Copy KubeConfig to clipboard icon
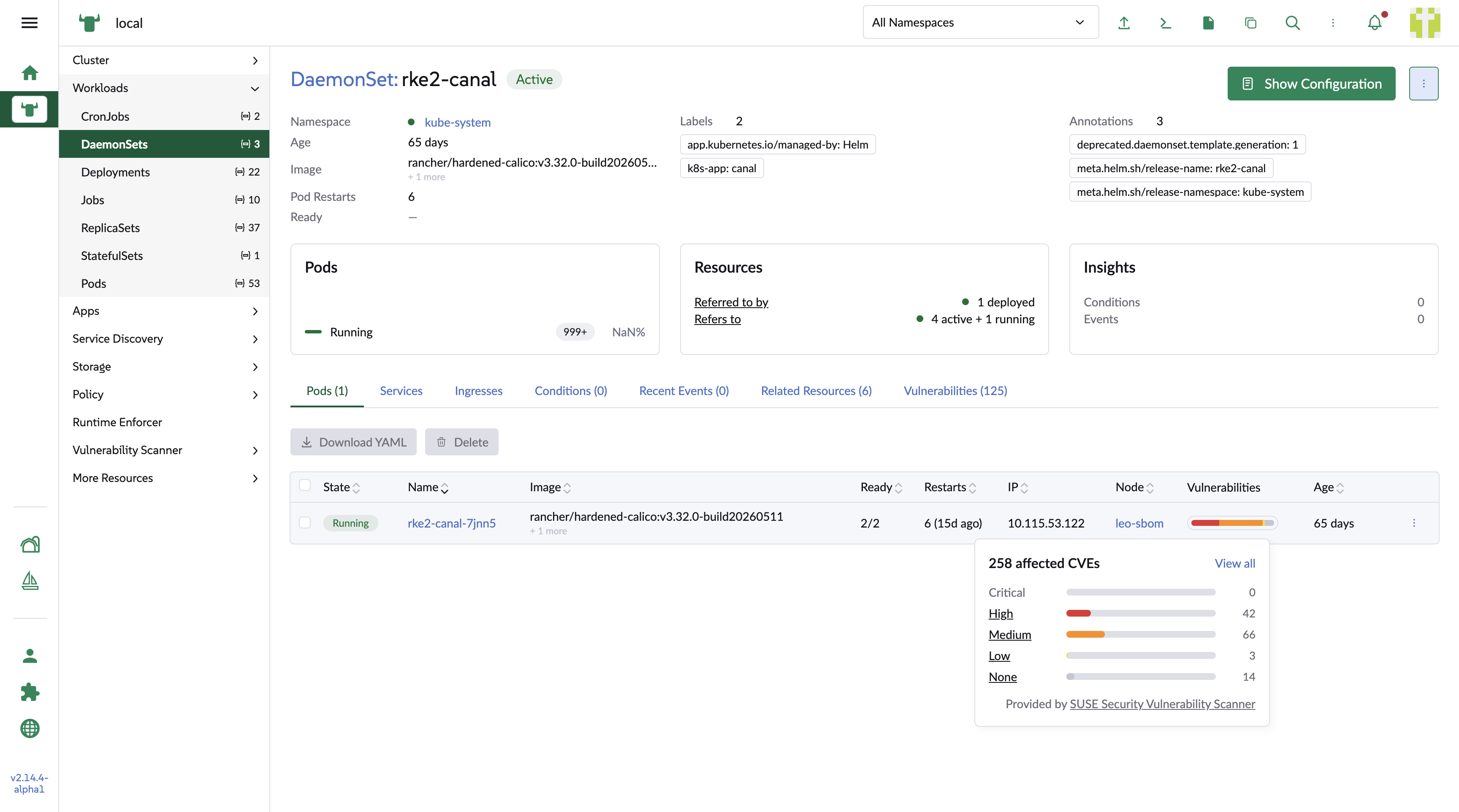1459x812 pixels. (1250, 23)
